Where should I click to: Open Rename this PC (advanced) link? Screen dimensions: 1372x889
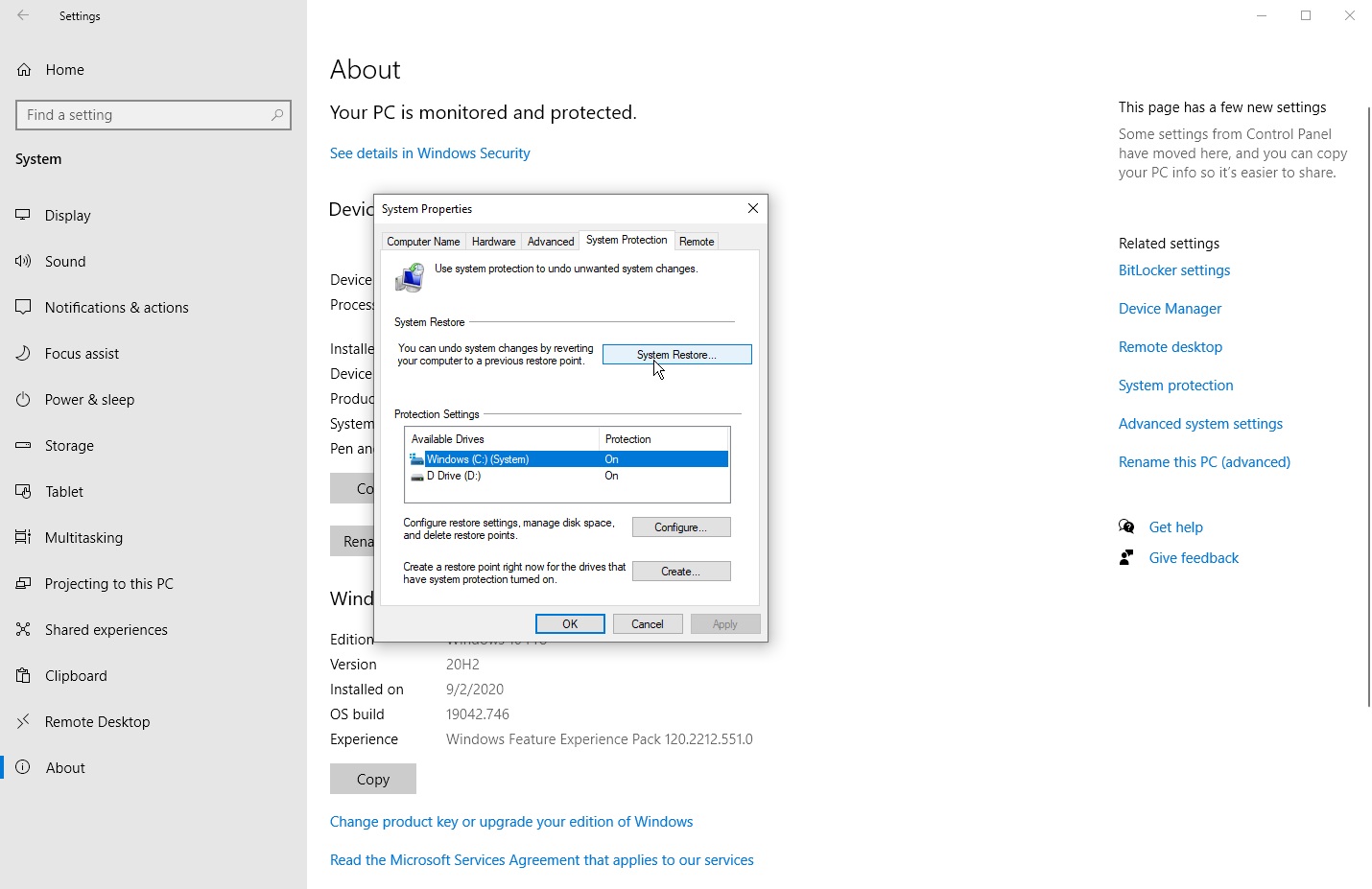1204,462
